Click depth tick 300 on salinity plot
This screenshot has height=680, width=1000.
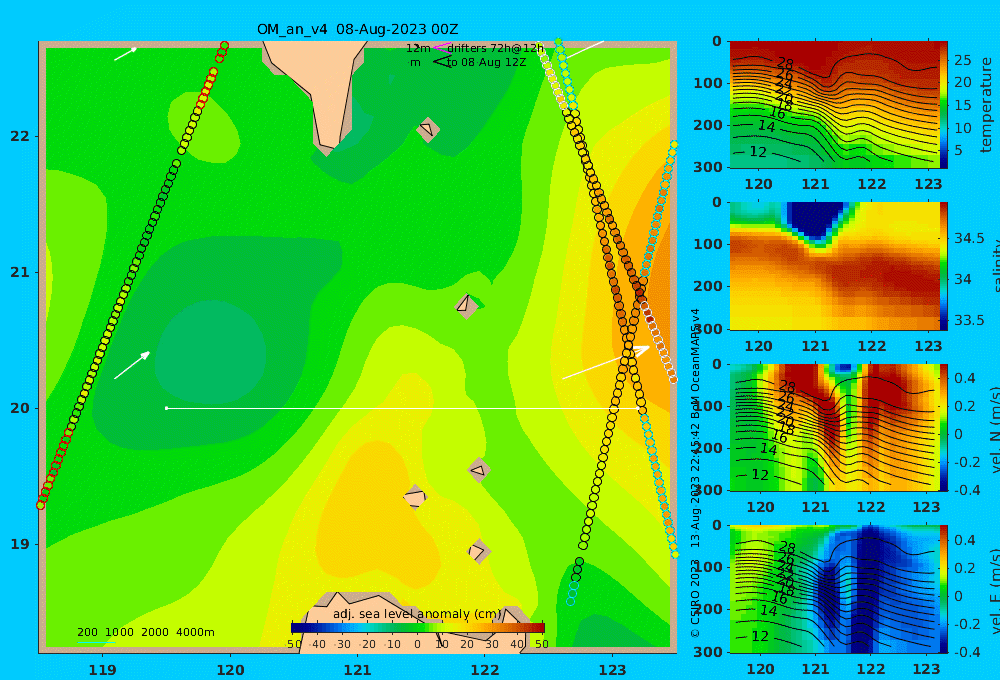(x=708, y=329)
